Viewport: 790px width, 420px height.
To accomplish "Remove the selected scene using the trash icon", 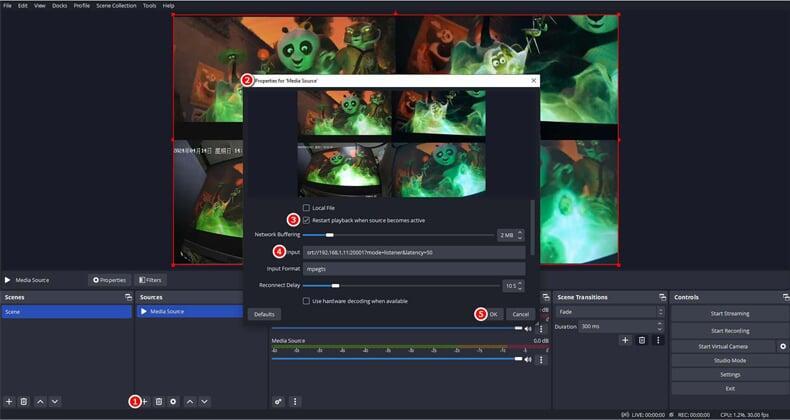I will (24, 401).
